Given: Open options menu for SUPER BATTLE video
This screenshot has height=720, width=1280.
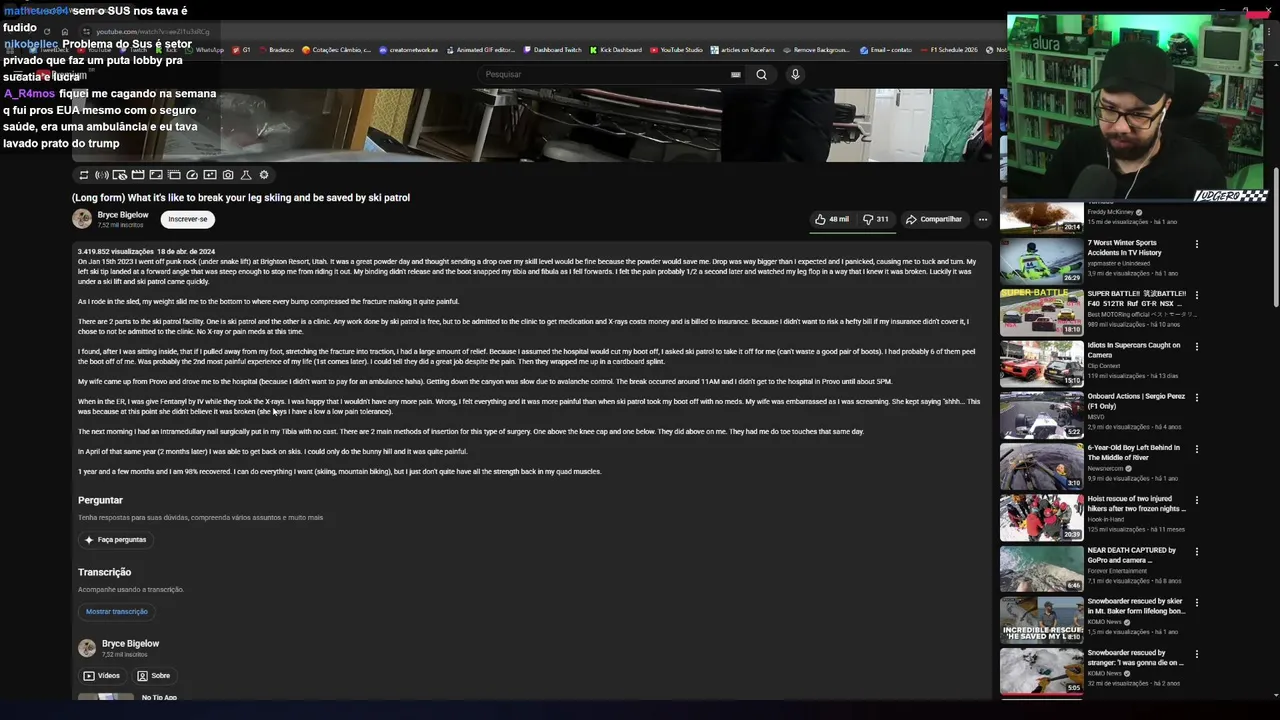Looking at the screenshot, I should 1196,295.
